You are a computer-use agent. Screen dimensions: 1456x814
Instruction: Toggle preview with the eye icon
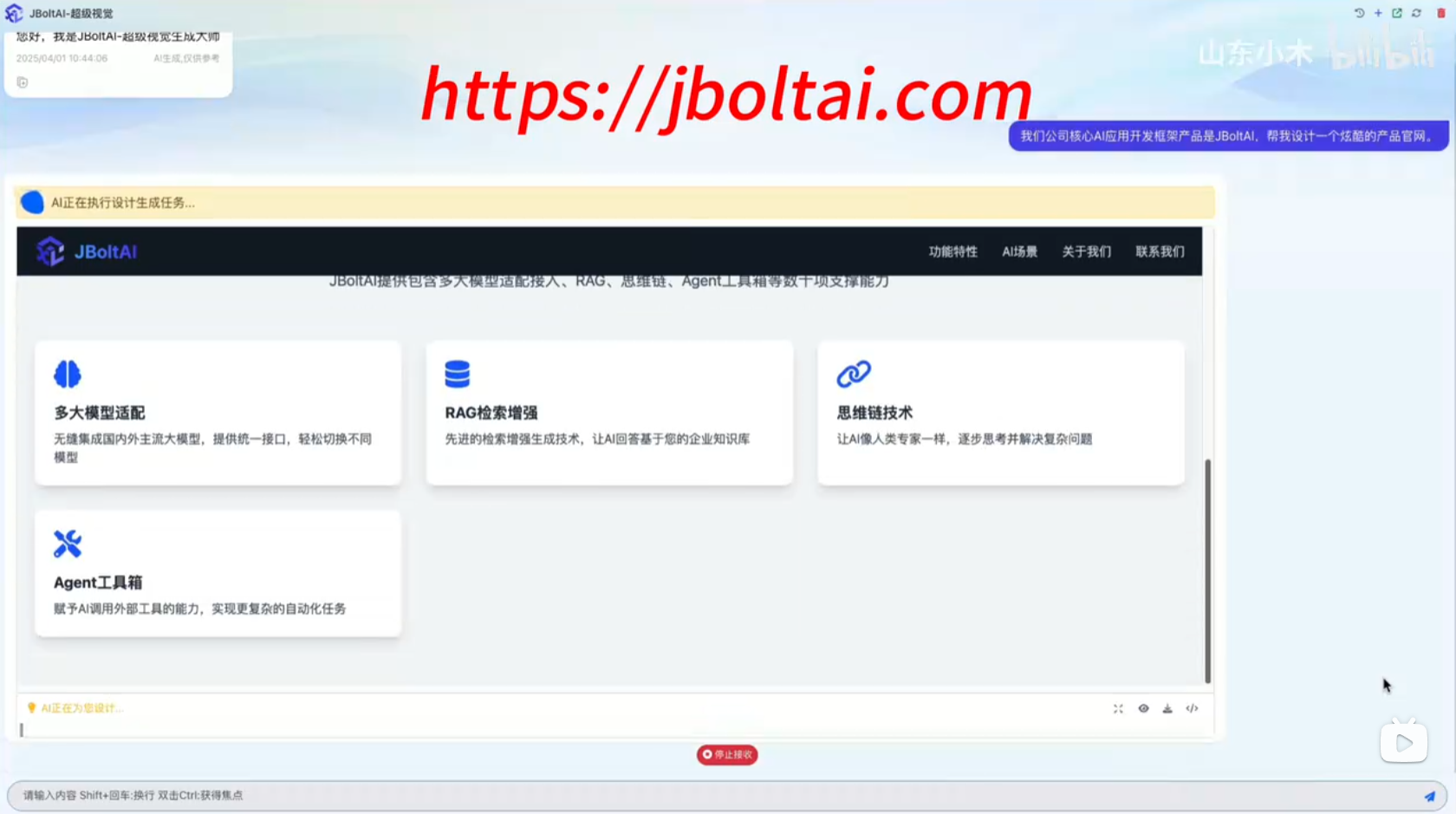pyautogui.click(x=1143, y=708)
